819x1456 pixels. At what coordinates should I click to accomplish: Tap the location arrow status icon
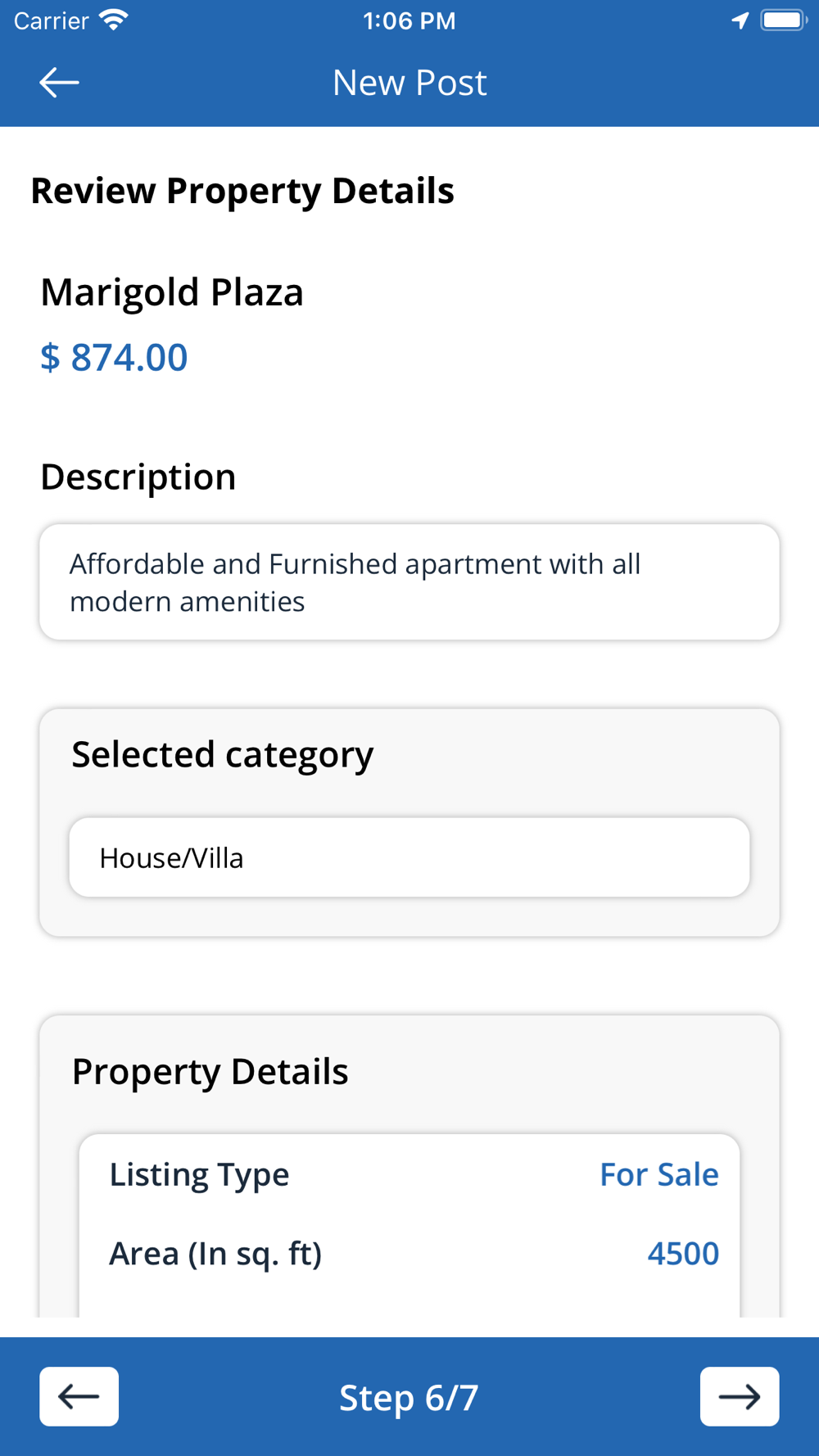click(740, 20)
